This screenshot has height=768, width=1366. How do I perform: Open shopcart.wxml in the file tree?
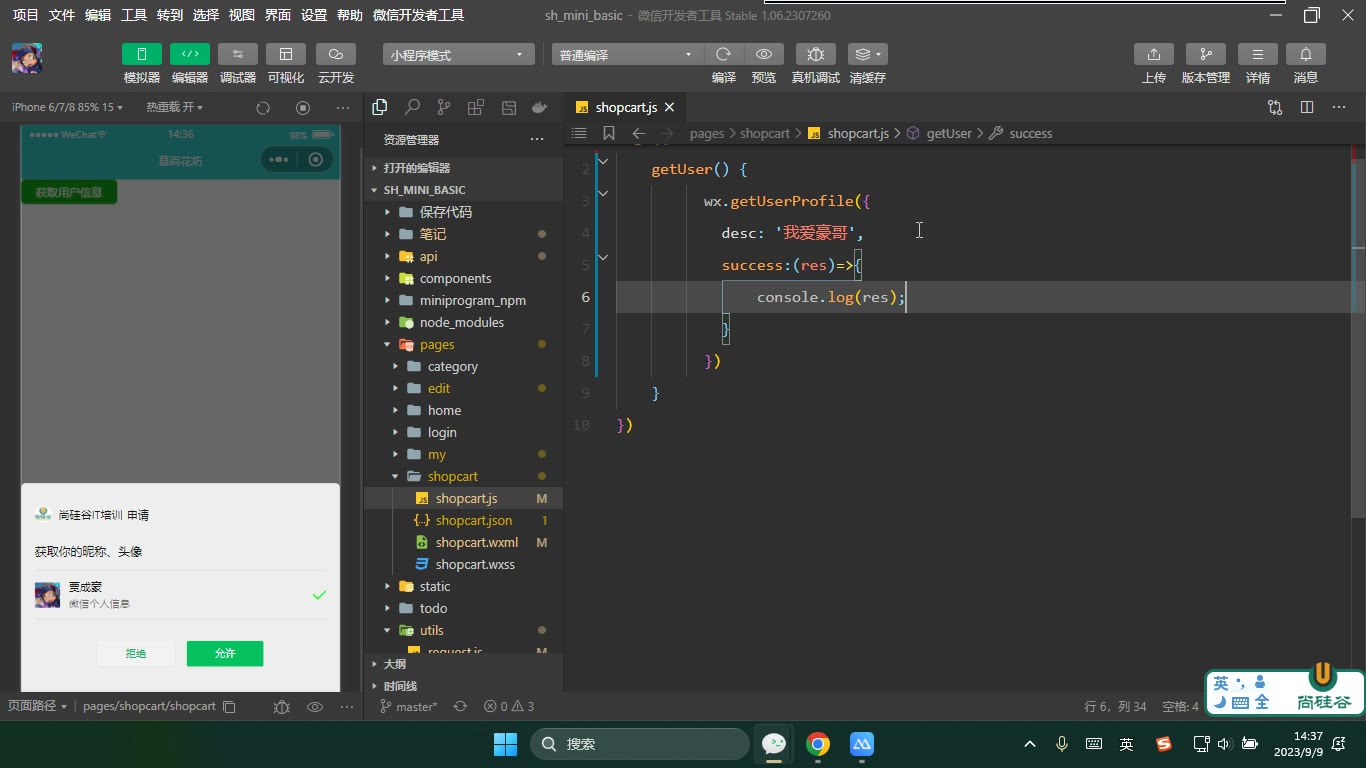476,542
